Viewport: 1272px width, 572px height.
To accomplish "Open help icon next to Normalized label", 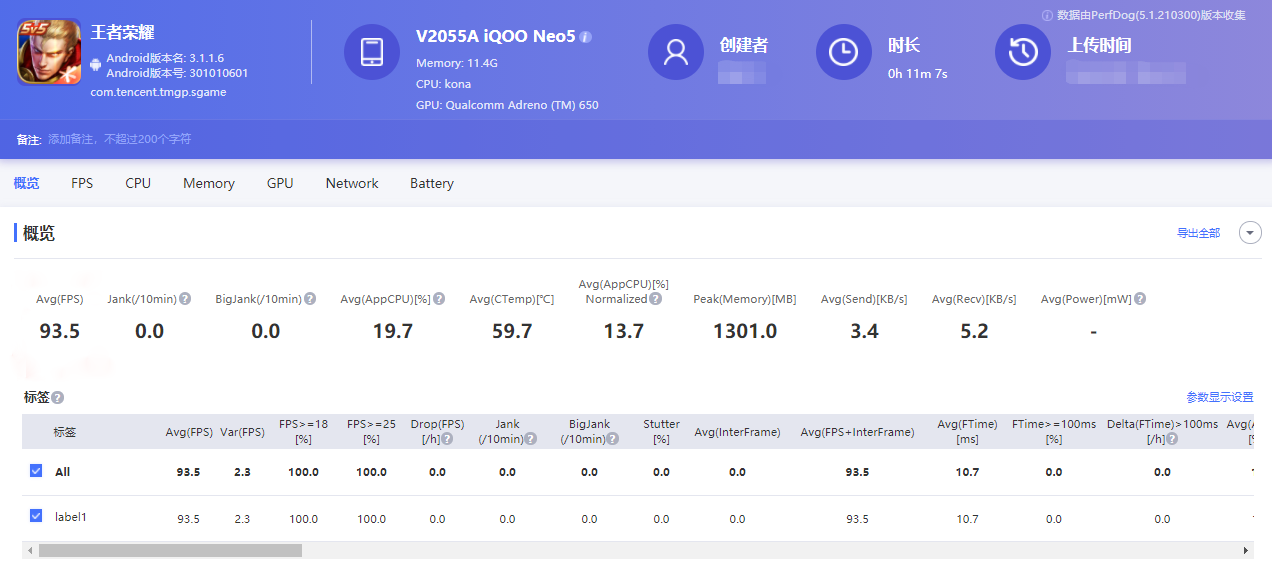I will [655, 299].
